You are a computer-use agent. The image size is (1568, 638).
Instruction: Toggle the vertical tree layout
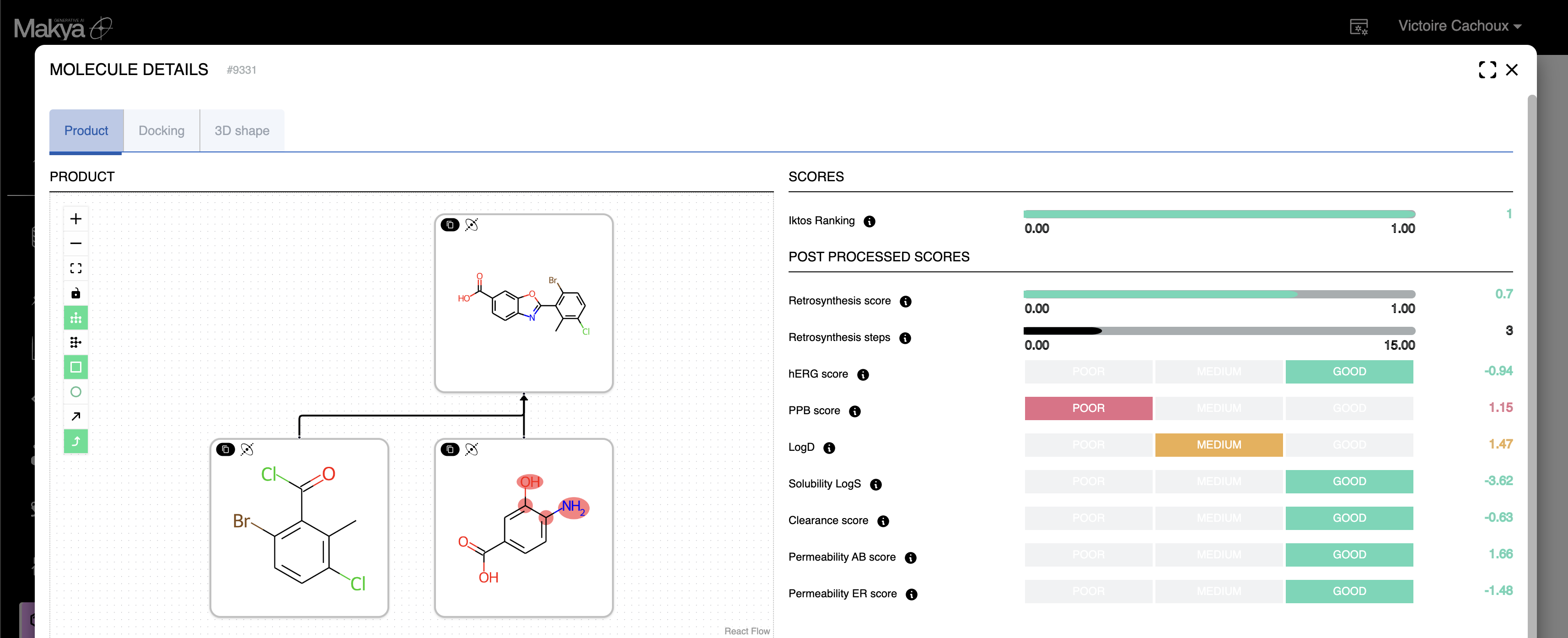pos(75,318)
